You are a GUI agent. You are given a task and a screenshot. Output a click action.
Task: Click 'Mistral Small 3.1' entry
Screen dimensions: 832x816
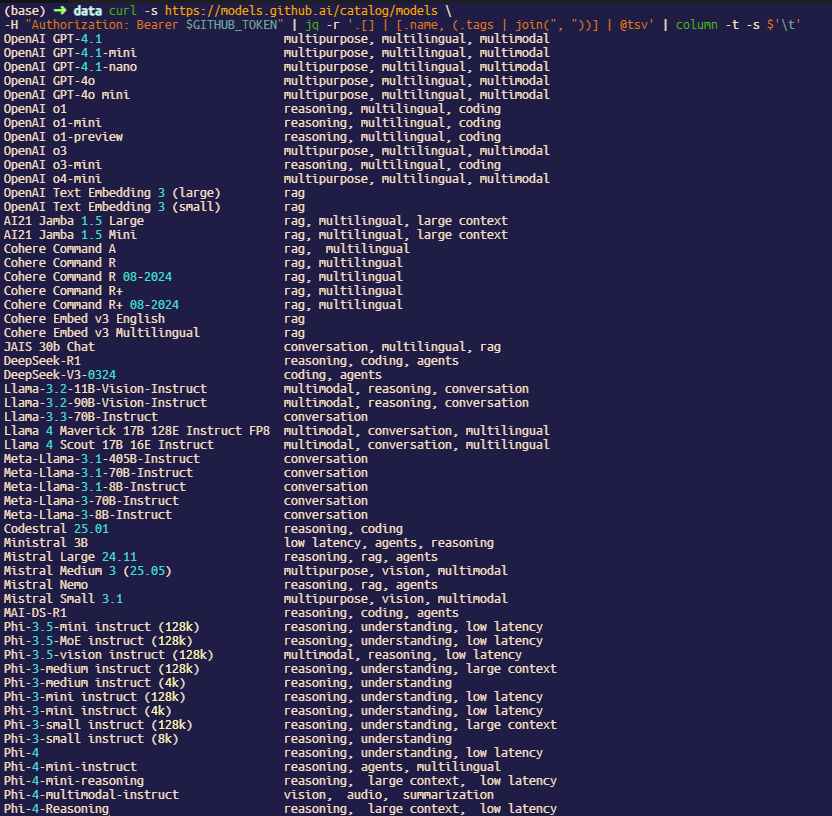click(63, 599)
